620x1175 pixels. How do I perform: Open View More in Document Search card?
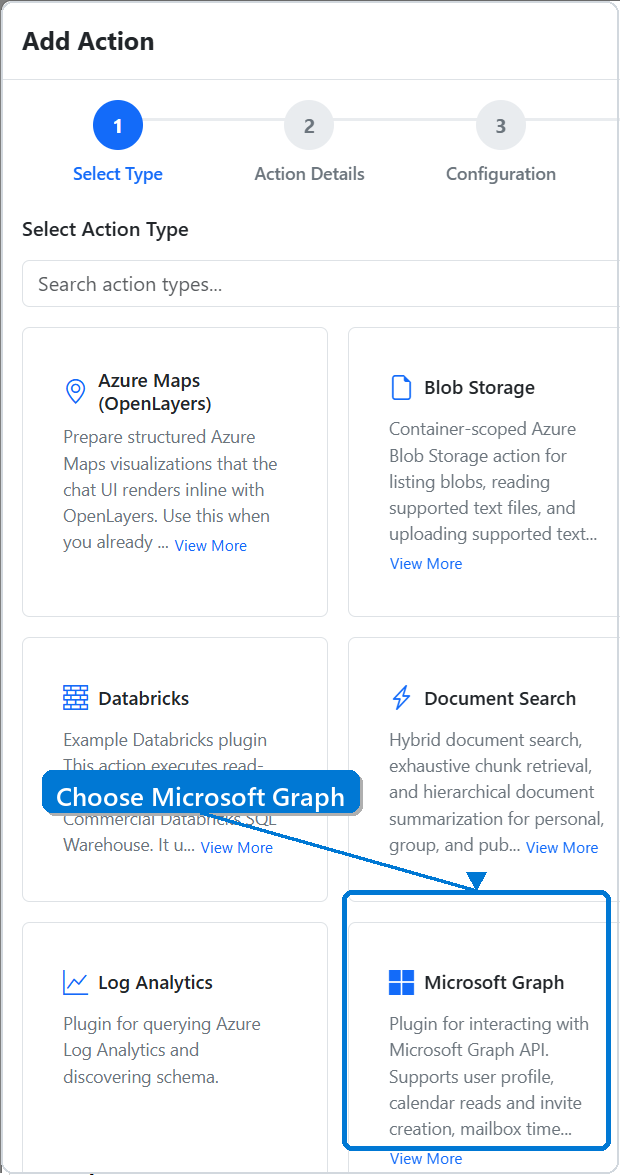[x=562, y=848]
